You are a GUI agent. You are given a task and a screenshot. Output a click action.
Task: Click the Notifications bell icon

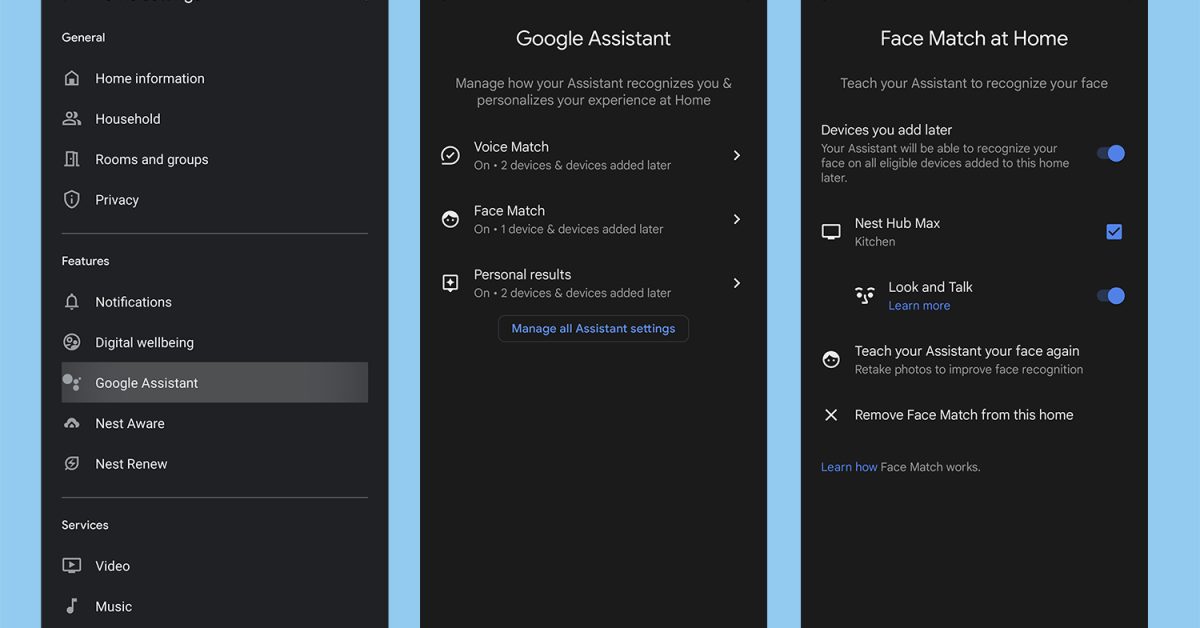point(71,302)
